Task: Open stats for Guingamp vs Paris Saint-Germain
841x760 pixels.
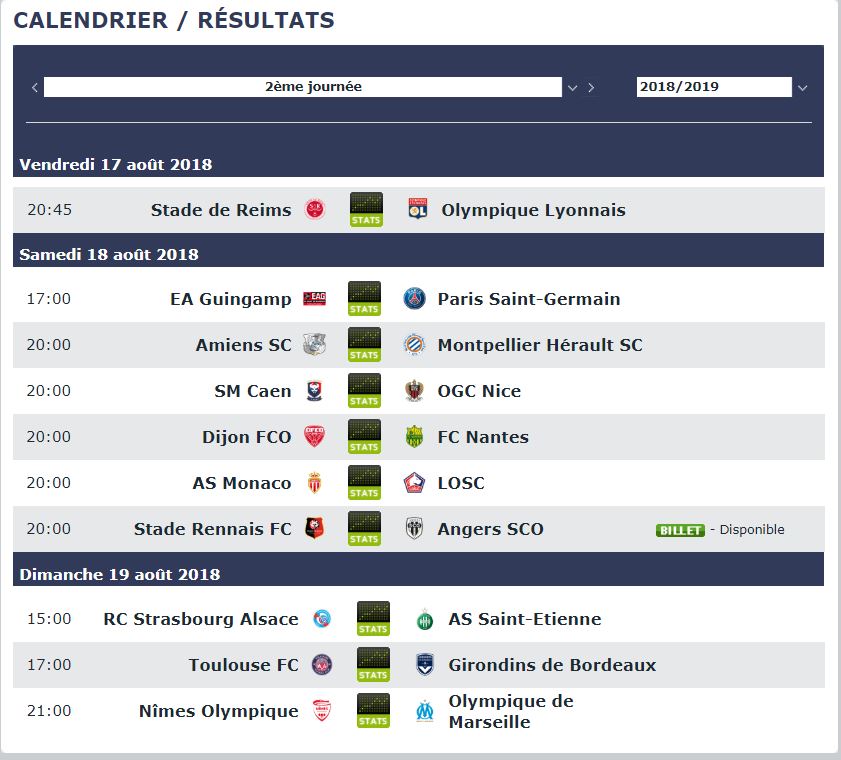Action: [364, 299]
